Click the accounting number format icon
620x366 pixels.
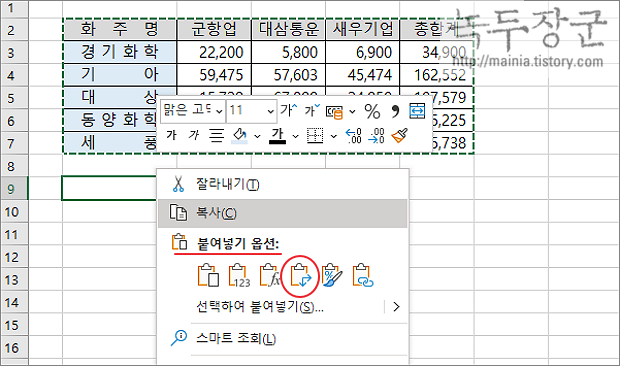click(x=335, y=112)
